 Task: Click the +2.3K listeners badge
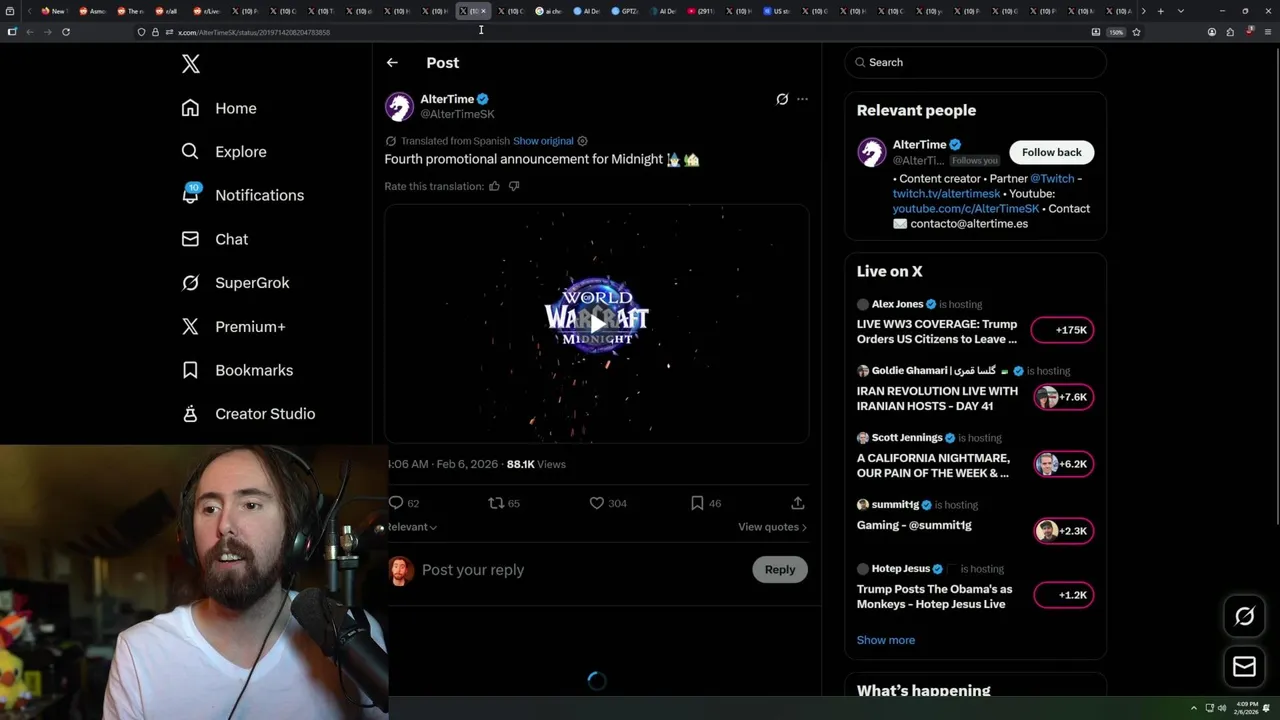pos(1064,531)
